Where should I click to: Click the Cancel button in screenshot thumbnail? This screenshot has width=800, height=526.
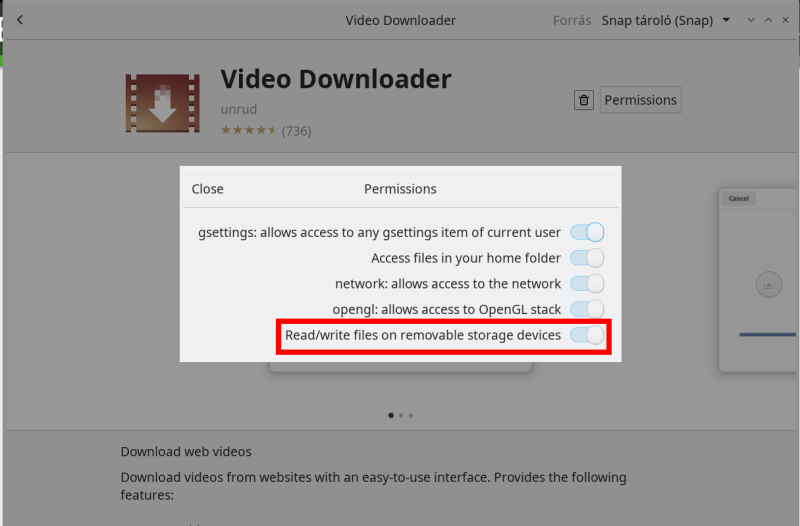pyautogui.click(x=738, y=198)
